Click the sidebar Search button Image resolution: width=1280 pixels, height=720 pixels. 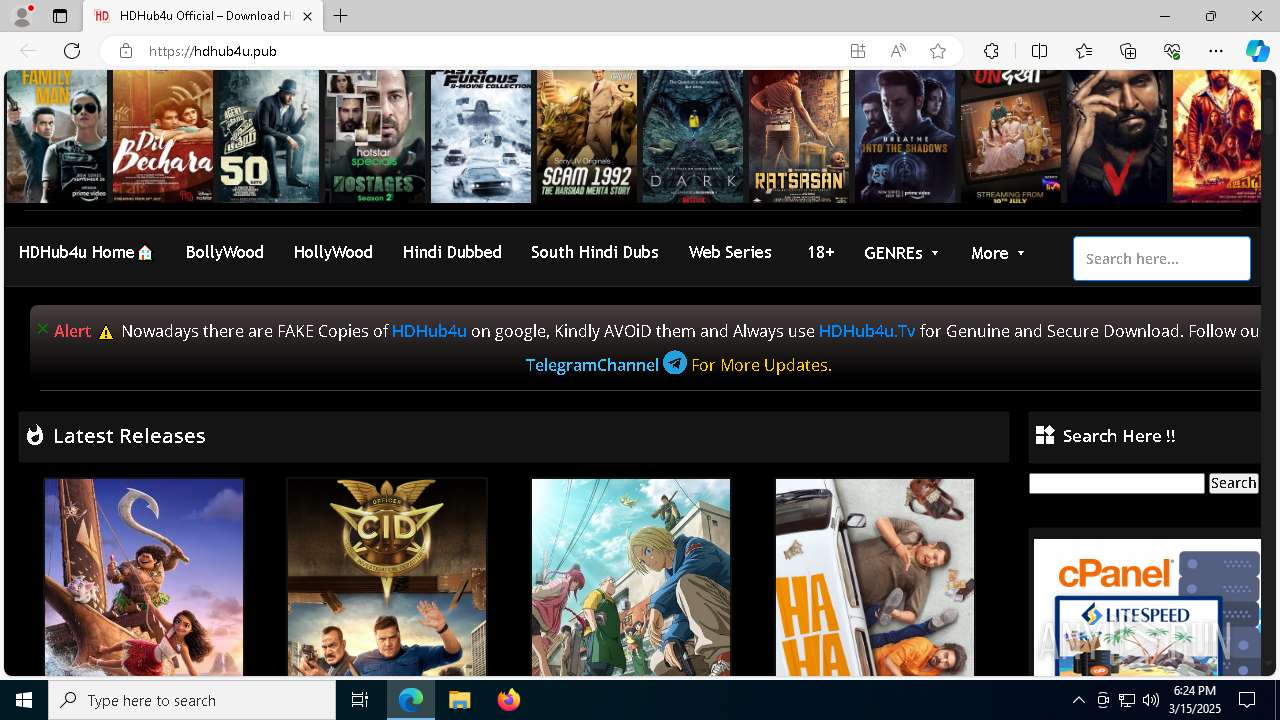coord(1233,484)
